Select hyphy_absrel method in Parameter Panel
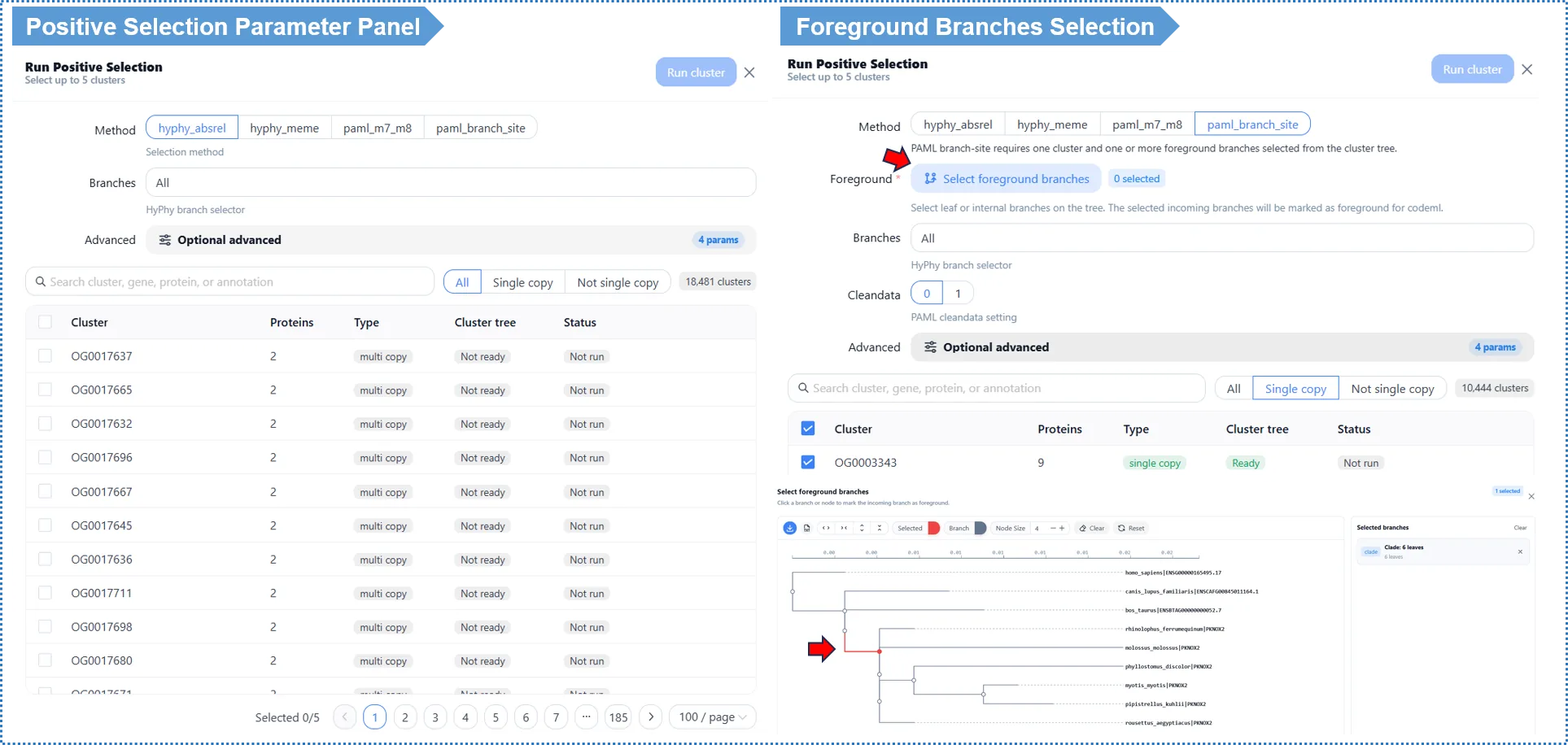This screenshot has width=1568, height=745. (192, 128)
